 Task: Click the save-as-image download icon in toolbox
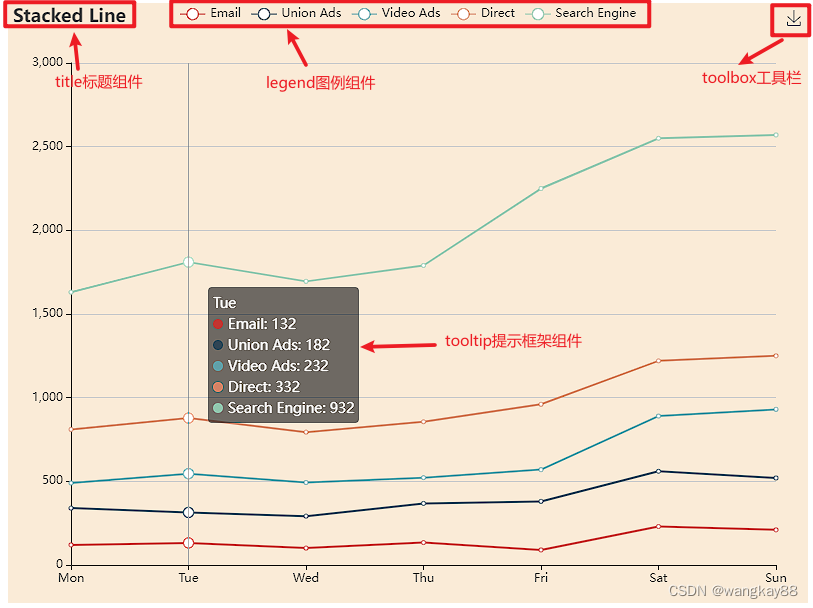click(793, 19)
